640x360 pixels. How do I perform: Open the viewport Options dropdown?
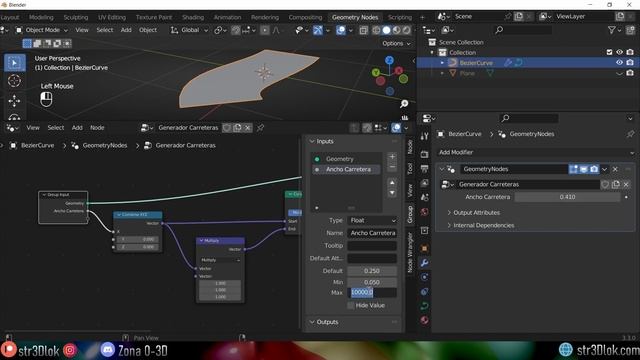click(x=396, y=43)
